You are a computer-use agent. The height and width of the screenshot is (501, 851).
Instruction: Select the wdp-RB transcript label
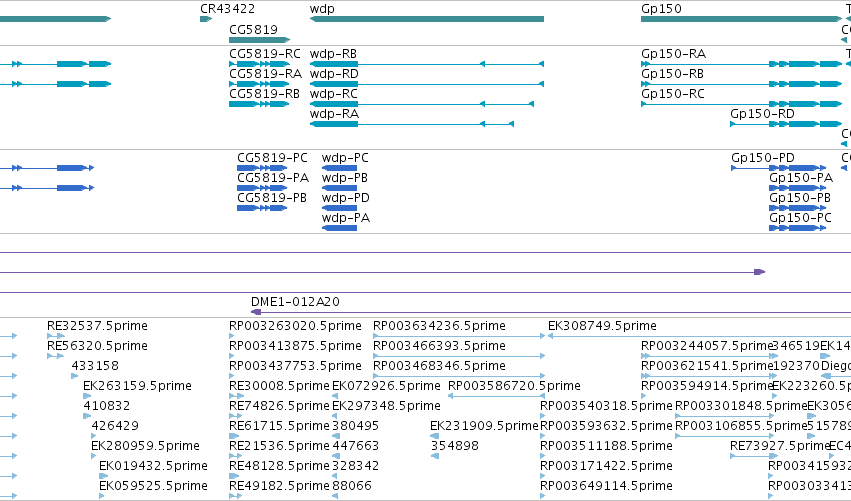pos(333,54)
